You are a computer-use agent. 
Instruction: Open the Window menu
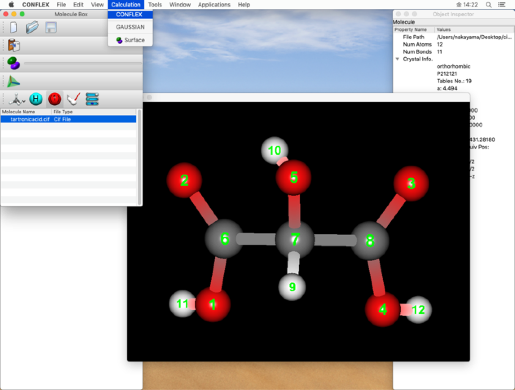pos(180,5)
